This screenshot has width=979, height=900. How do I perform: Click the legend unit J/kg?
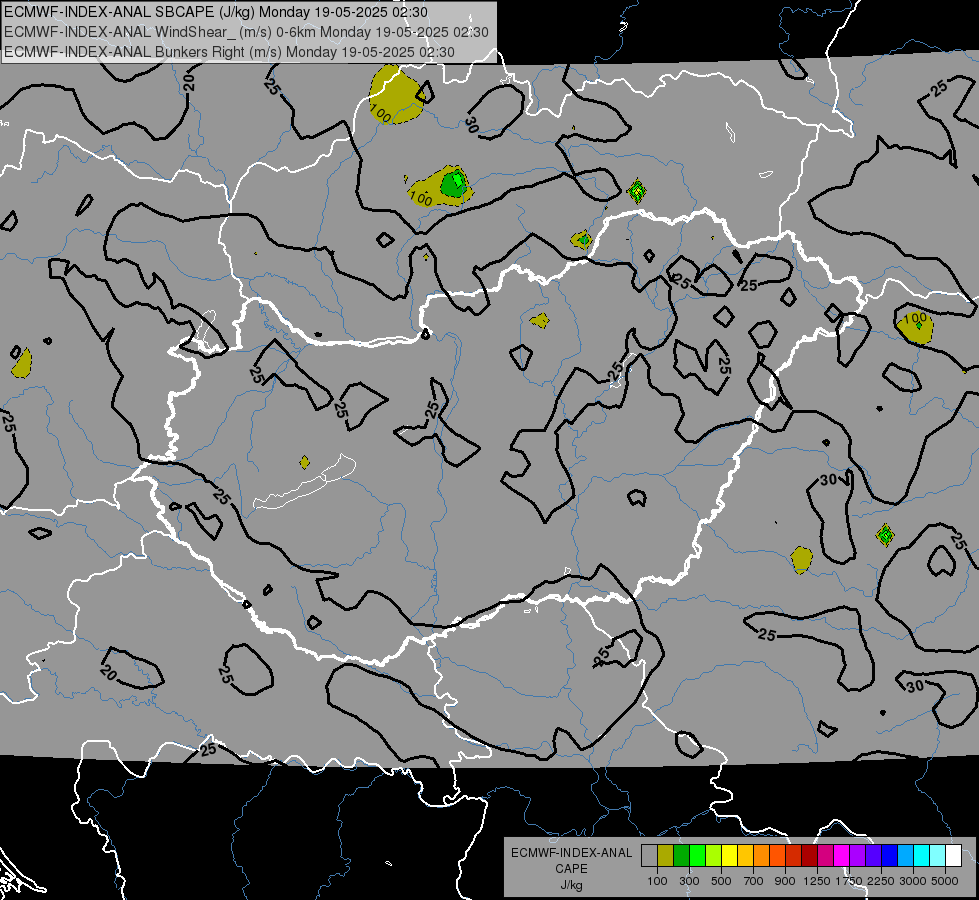pyautogui.click(x=571, y=885)
